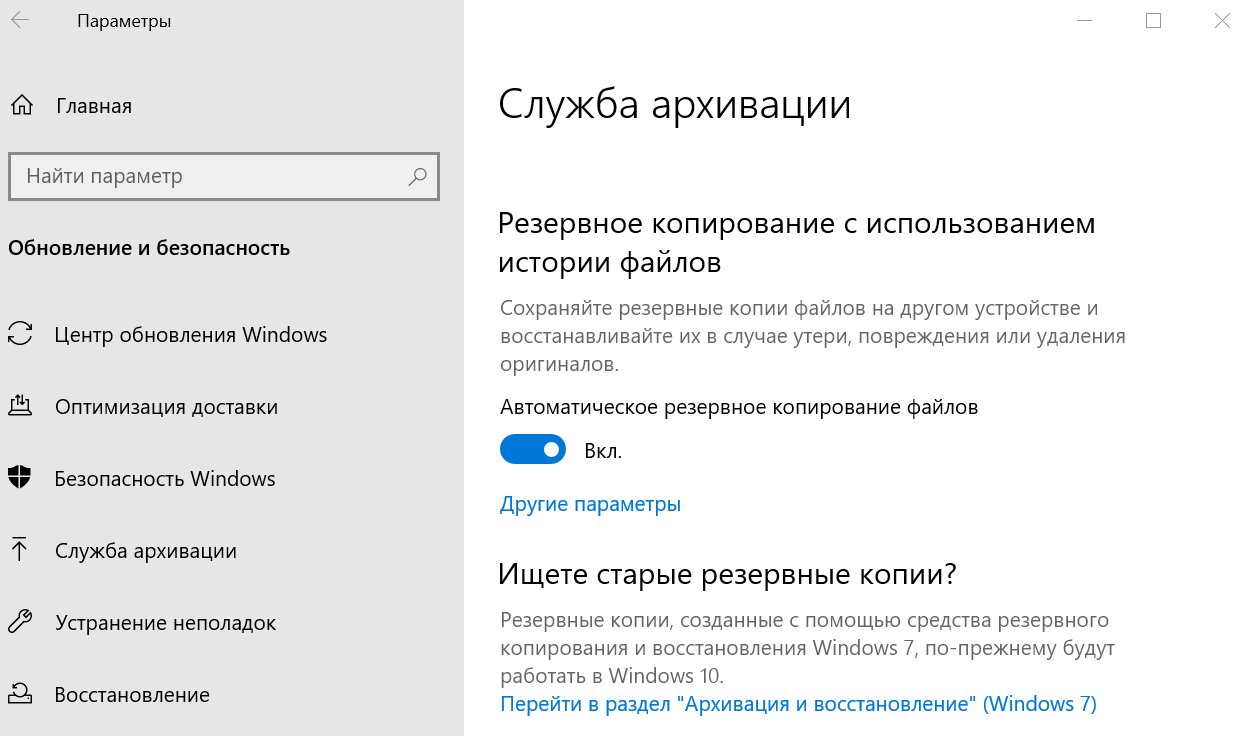Click the Служба архивации upload-arrow icon
The height and width of the screenshot is (736, 1249).
[20, 551]
